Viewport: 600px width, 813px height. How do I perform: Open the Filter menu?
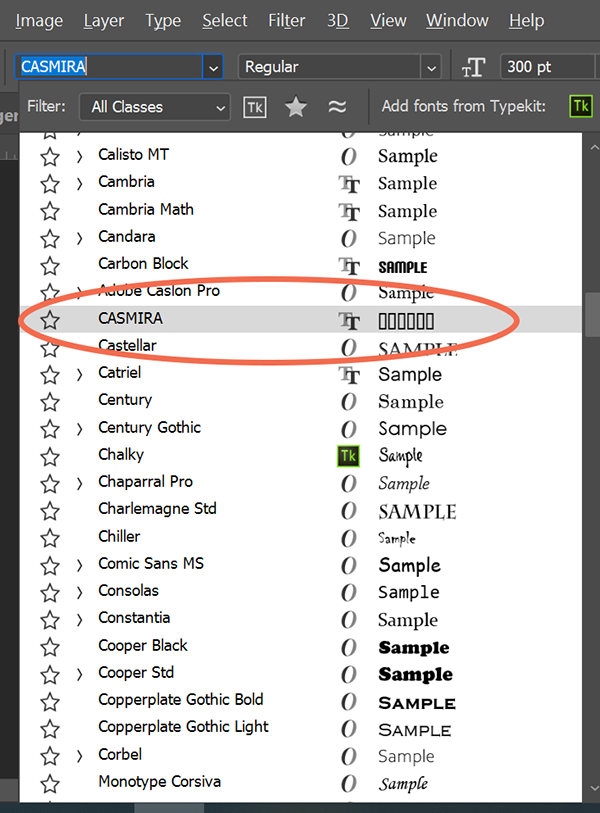pyautogui.click(x=286, y=21)
